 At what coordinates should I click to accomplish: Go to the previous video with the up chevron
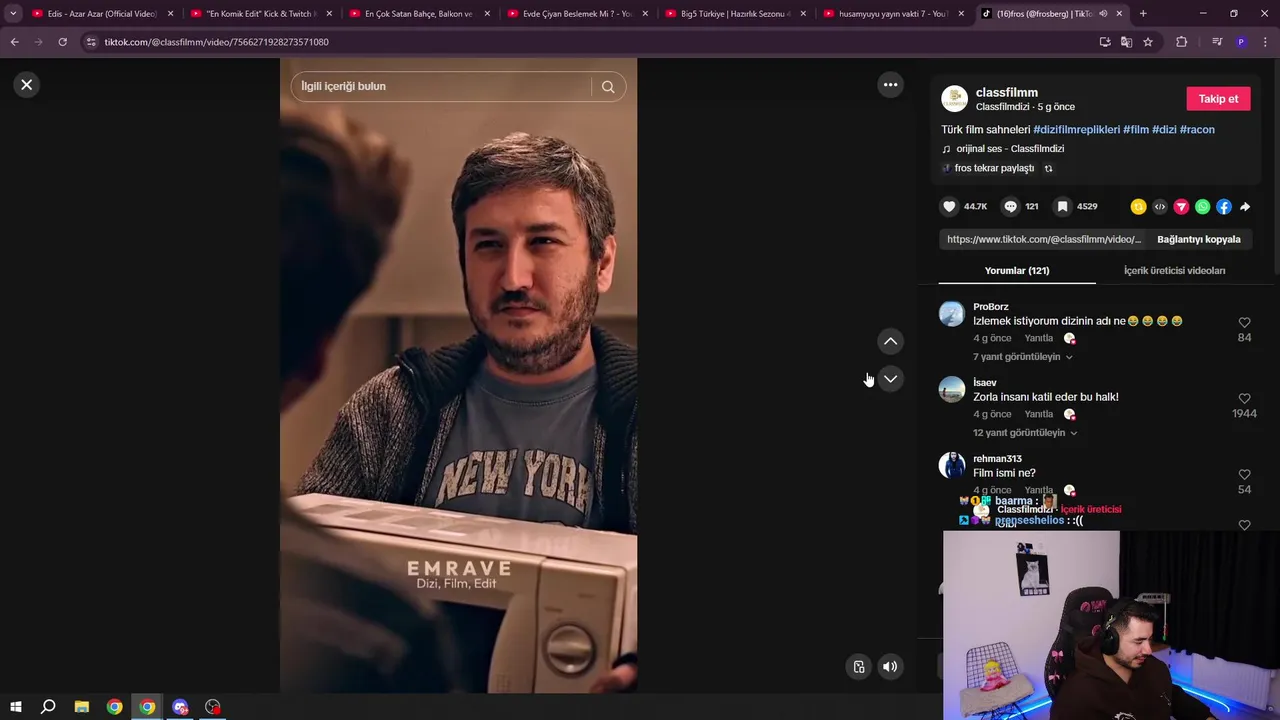tap(890, 341)
